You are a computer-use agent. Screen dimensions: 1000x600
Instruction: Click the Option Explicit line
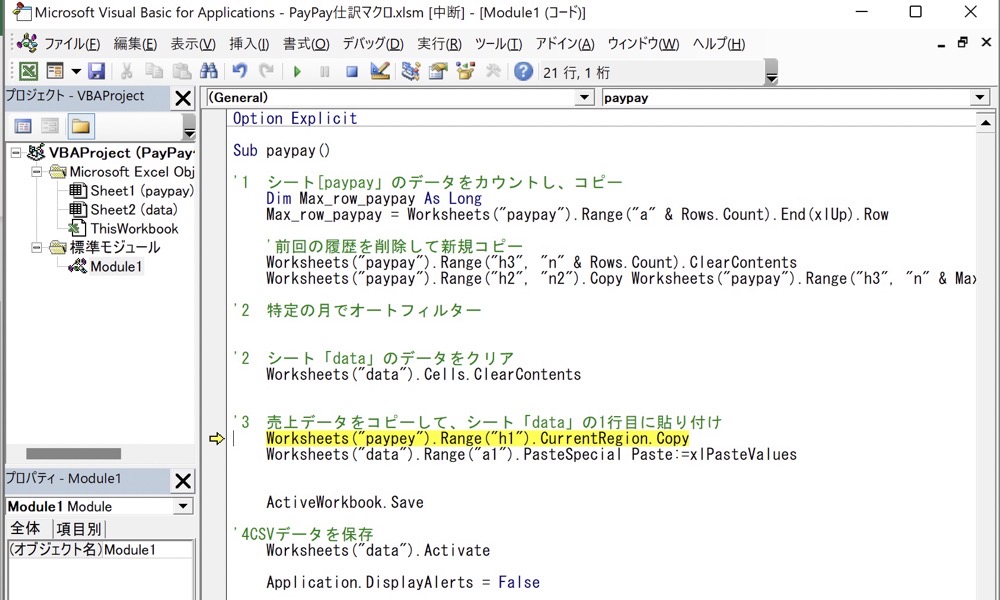295,119
